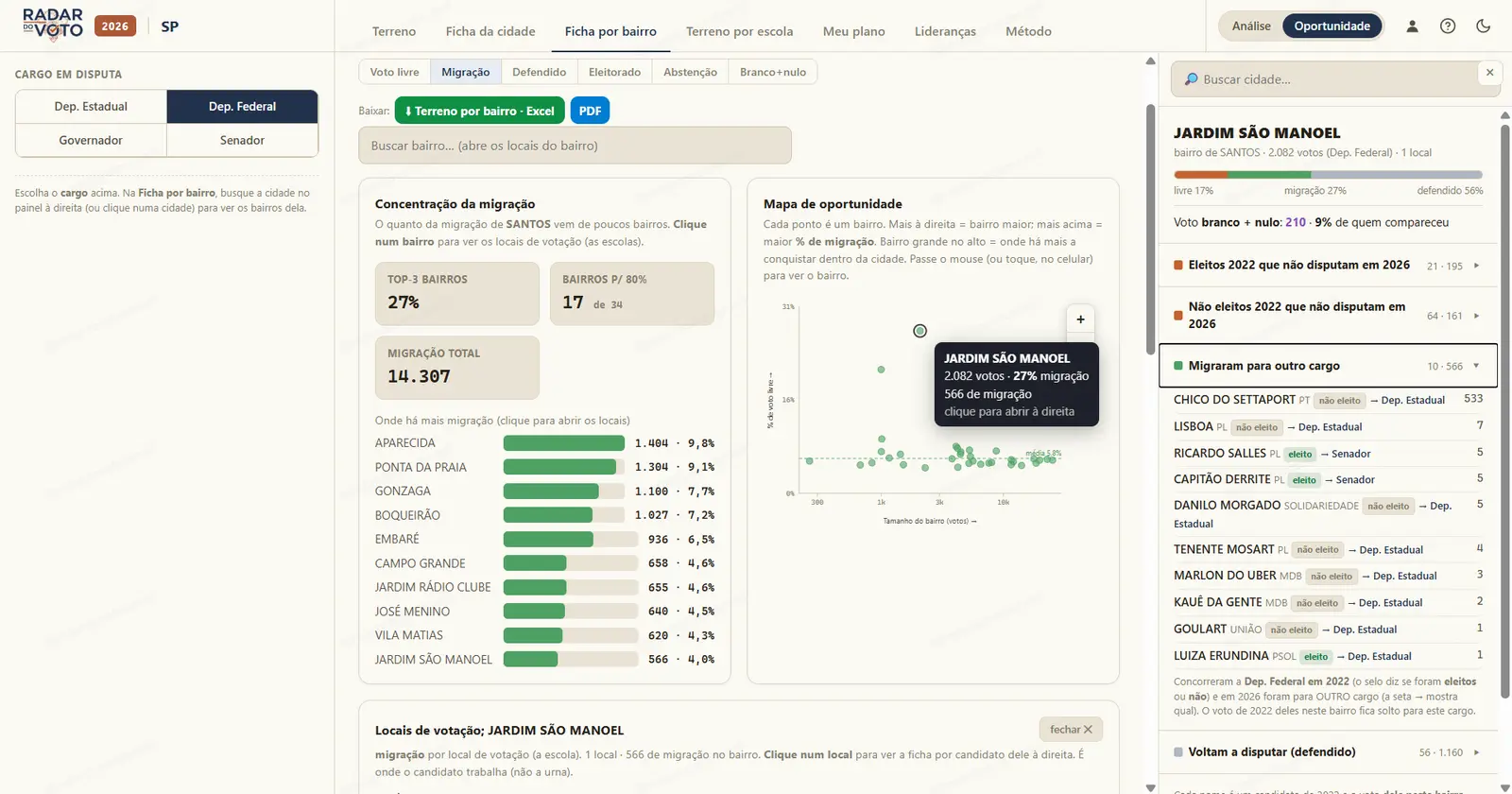Click the 2026 year badge
1512x794 pixels.
(x=115, y=26)
